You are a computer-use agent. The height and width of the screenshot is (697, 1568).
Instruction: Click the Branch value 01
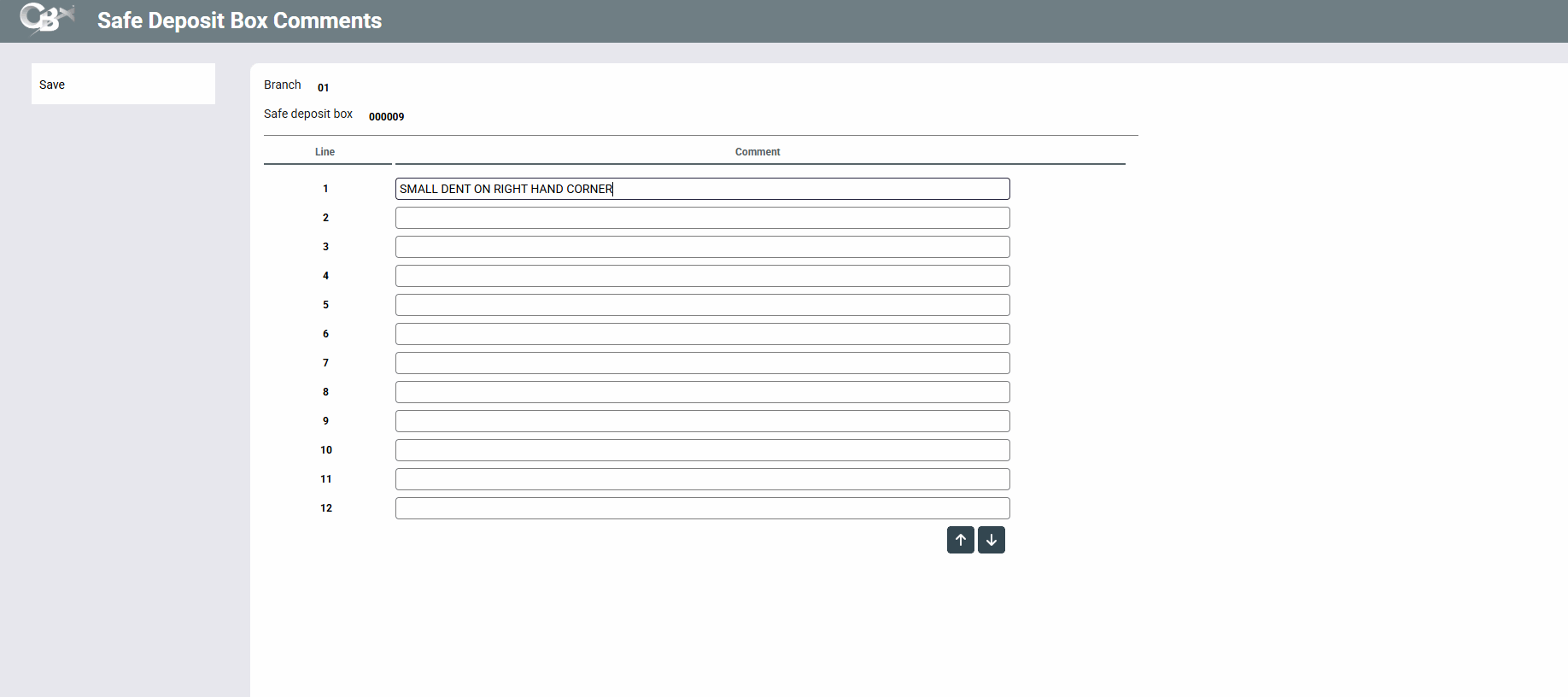tap(323, 88)
